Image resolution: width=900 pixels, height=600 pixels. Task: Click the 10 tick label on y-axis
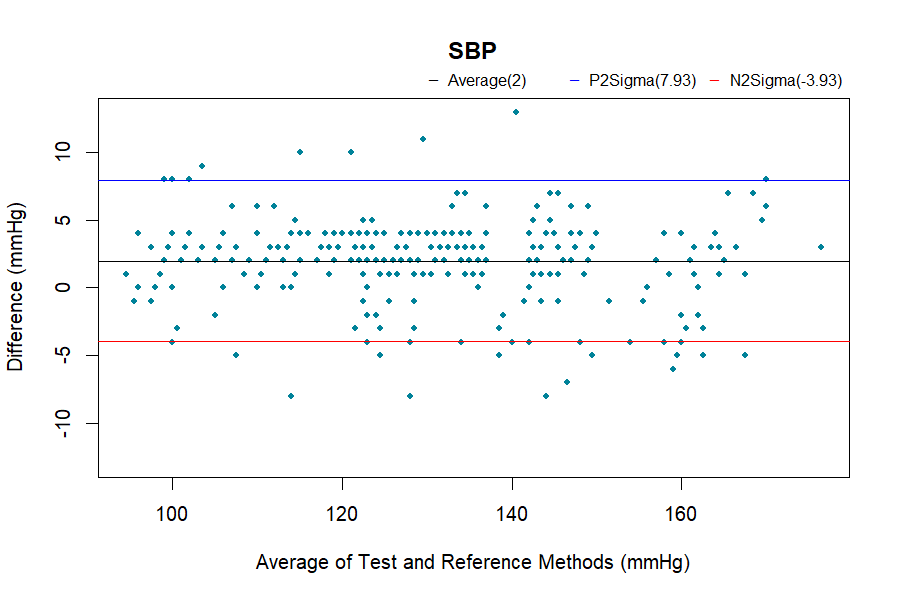point(63,152)
